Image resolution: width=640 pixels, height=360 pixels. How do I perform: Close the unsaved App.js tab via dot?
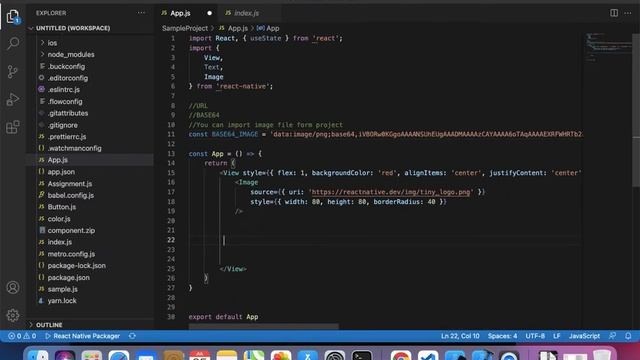[209, 13]
